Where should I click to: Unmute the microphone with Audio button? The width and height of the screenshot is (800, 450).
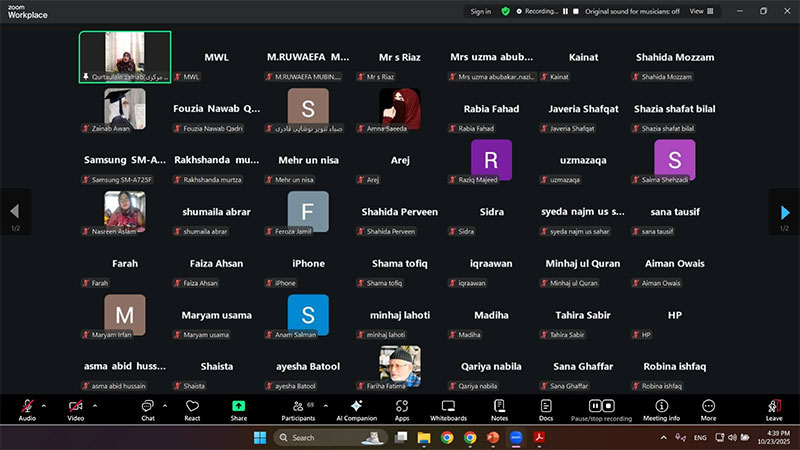coord(27,409)
